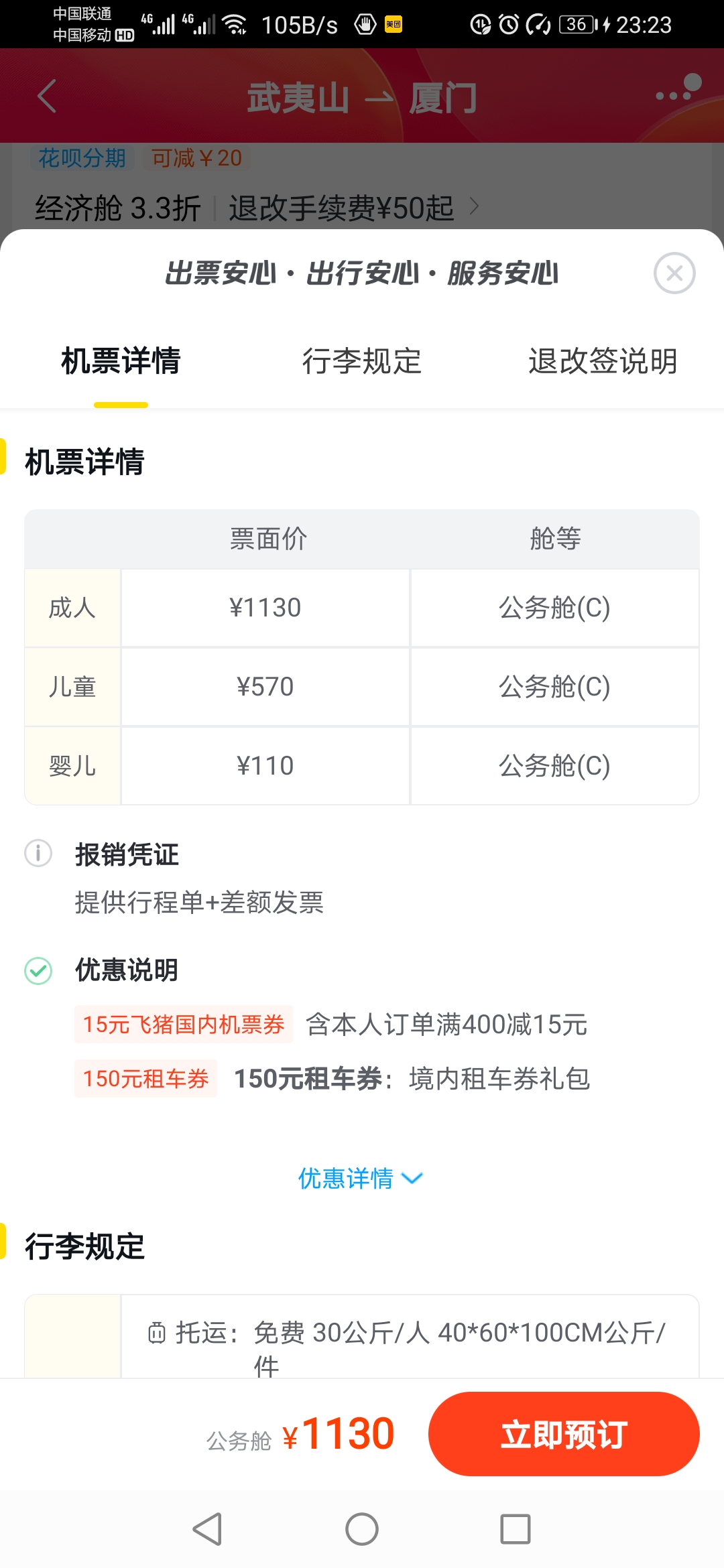Expand 优惠详情 dropdown
The width and height of the screenshot is (724, 1568).
[x=361, y=1178]
